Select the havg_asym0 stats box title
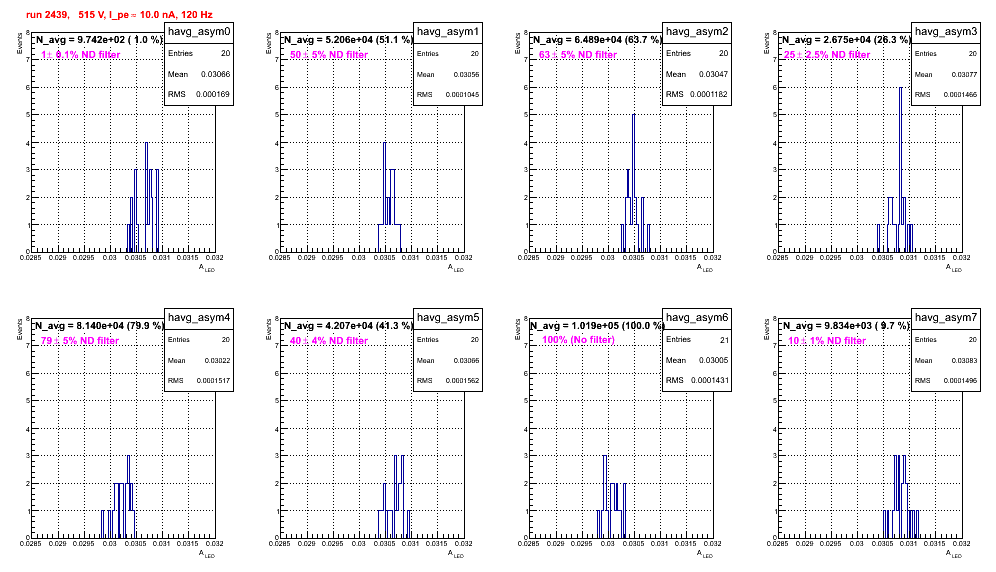This screenshot has width=996, height=572. click(x=199, y=32)
